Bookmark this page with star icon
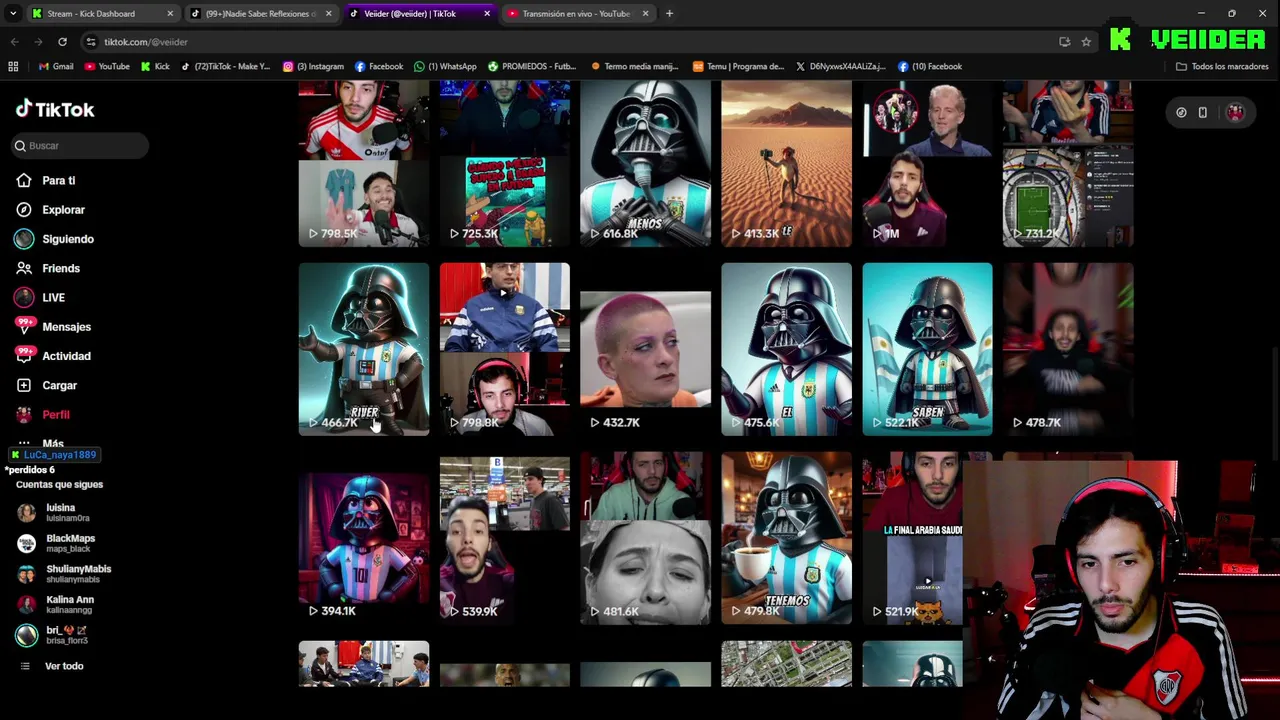Image resolution: width=1280 pixels, height=720 pixels. [x=1086, y=42]
